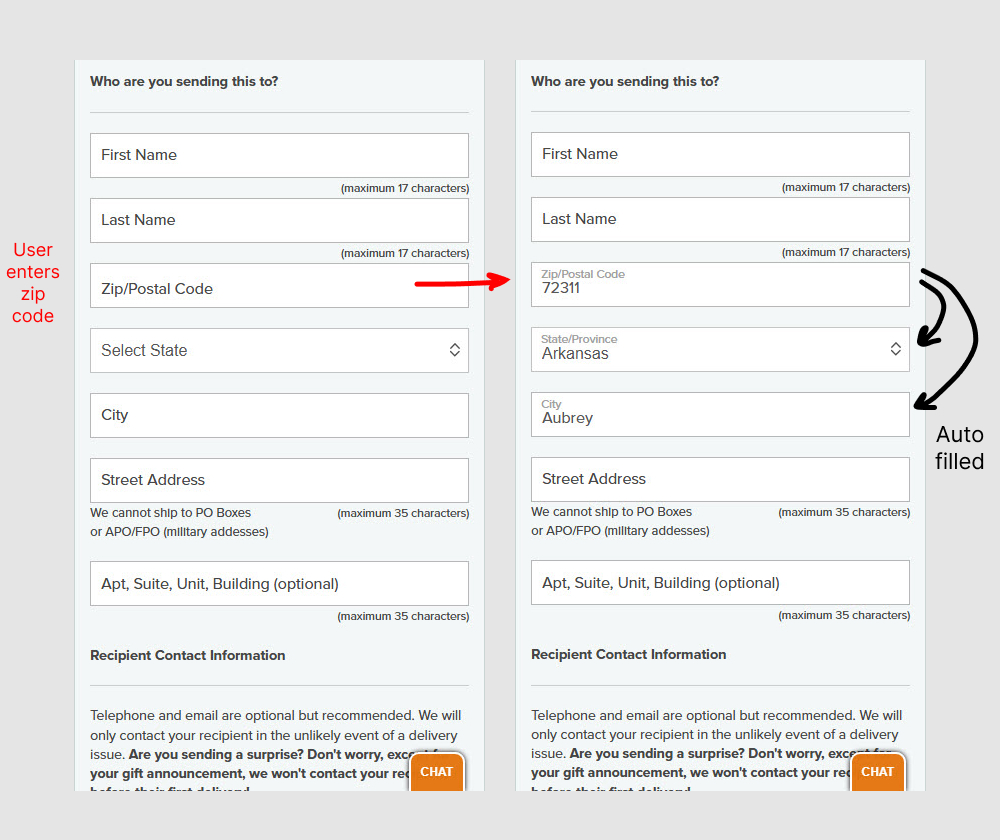The height and width of the screenshot is (840, 1000).
Task: Click the 'Auto filled' annotation text
Action: click(959, 448)
